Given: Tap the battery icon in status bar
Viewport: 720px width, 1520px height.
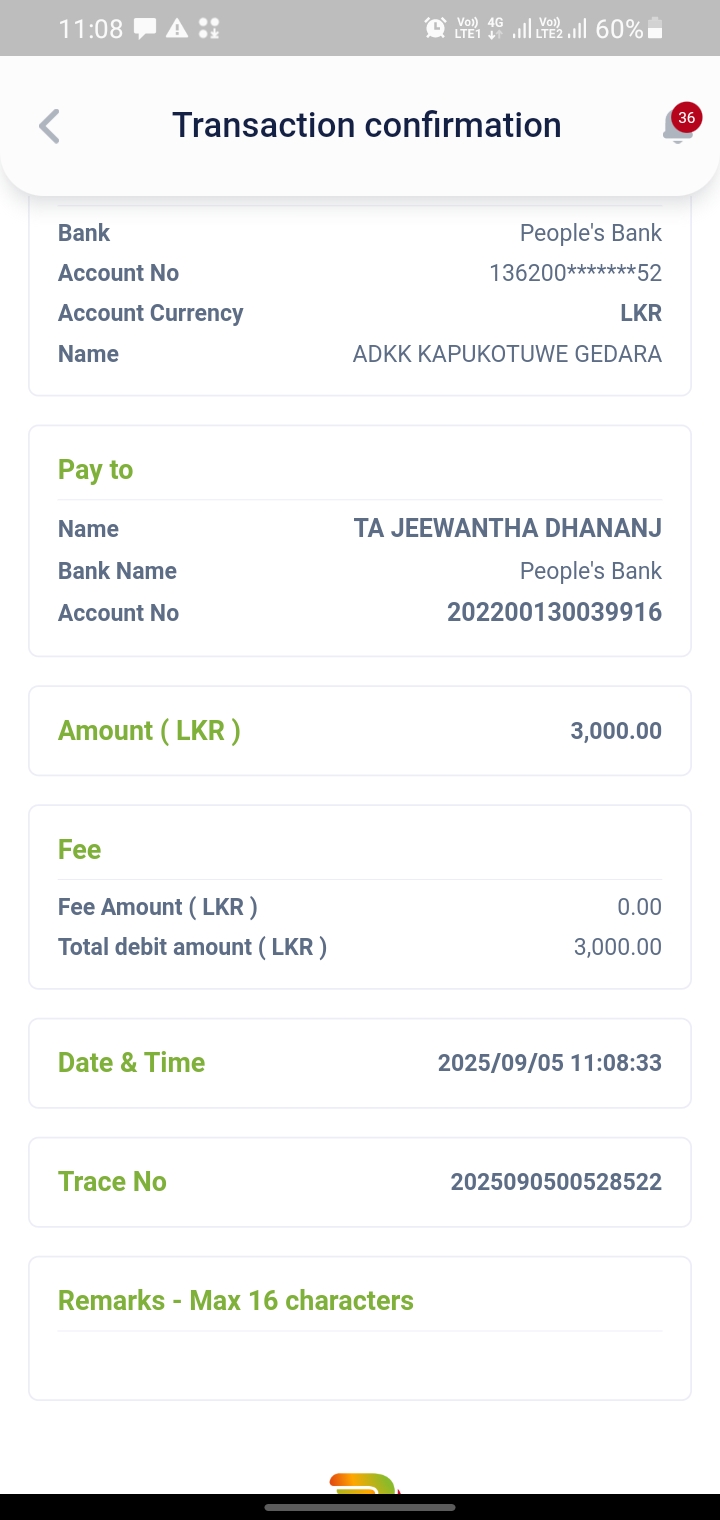Looking at the screenshot, I should point(655,29).
